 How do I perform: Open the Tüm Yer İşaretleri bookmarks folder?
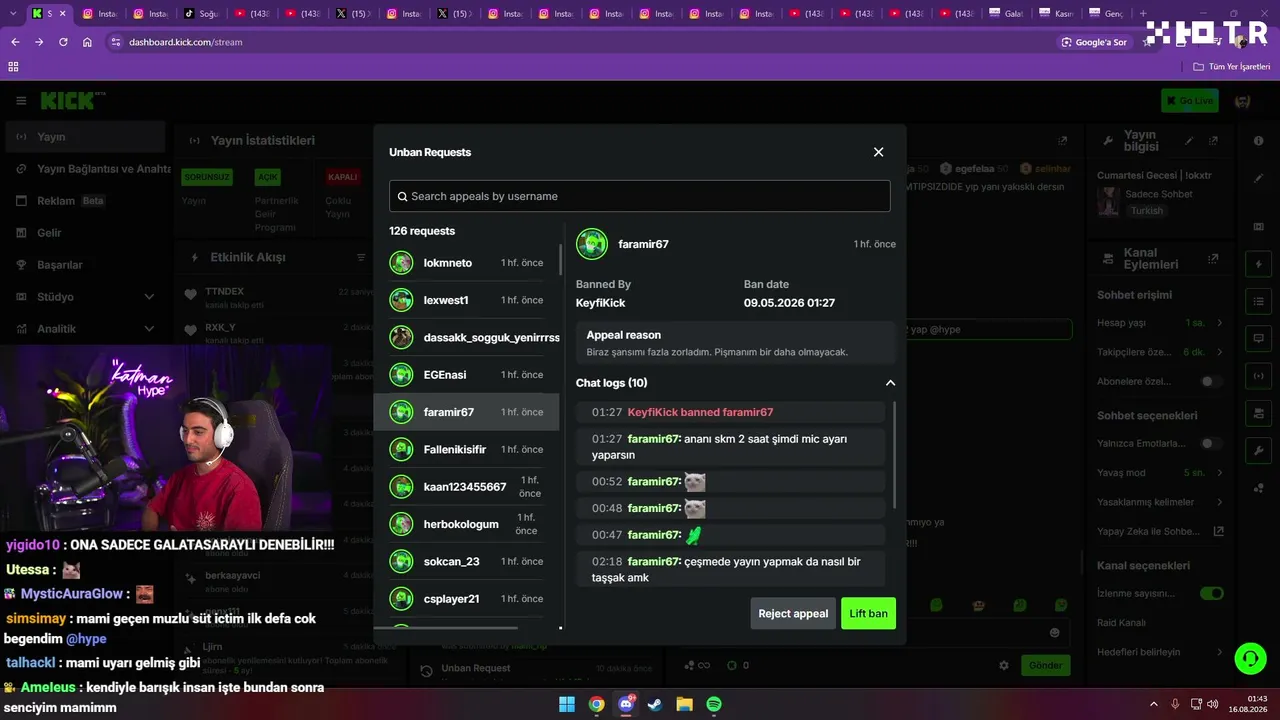1231,66
